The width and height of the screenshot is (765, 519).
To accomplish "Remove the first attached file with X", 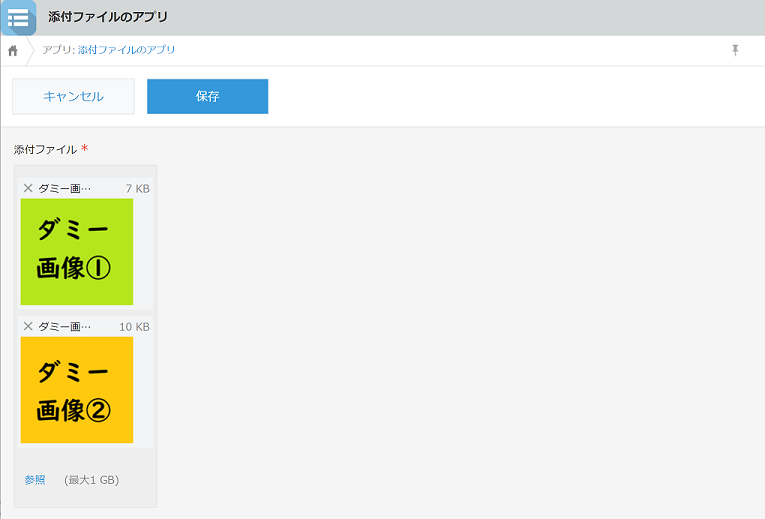I will pyautogui.click(x=28, y=188).
